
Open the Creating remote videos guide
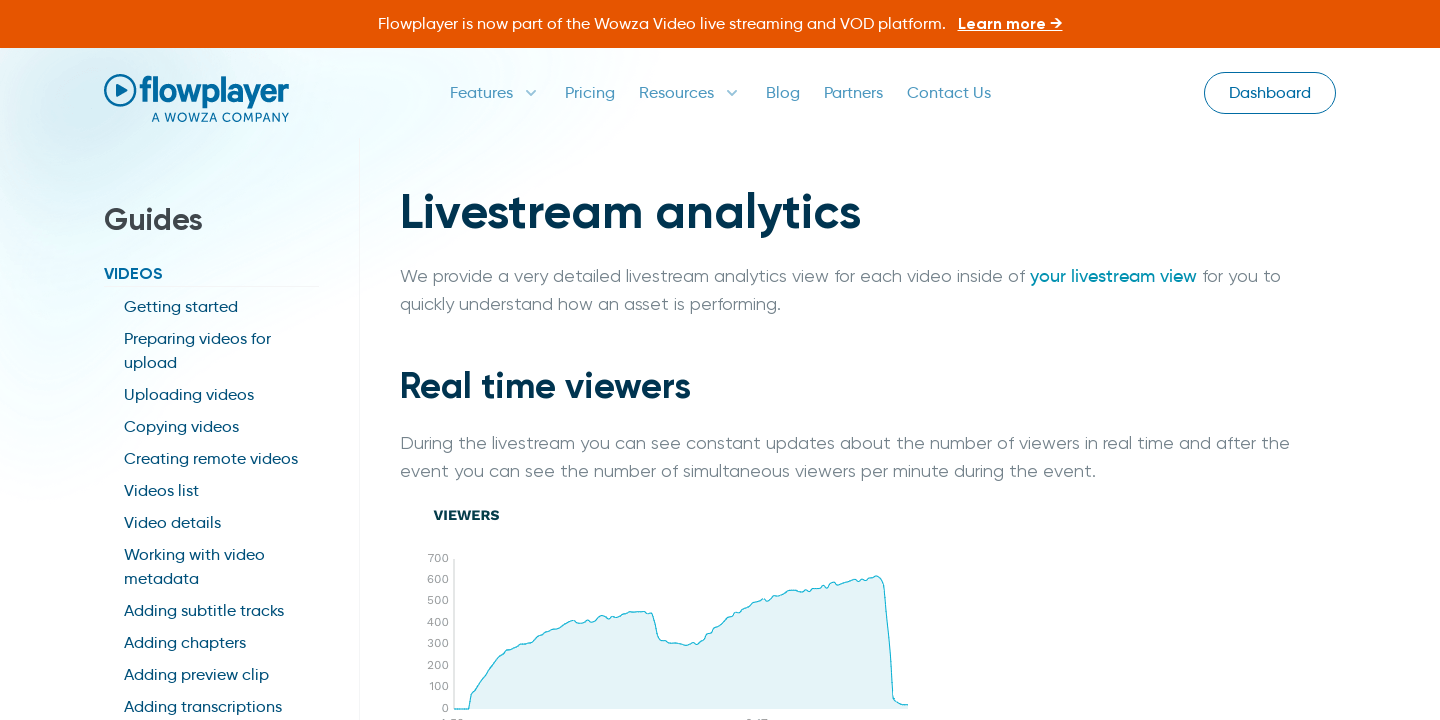(x=211, y=459)
